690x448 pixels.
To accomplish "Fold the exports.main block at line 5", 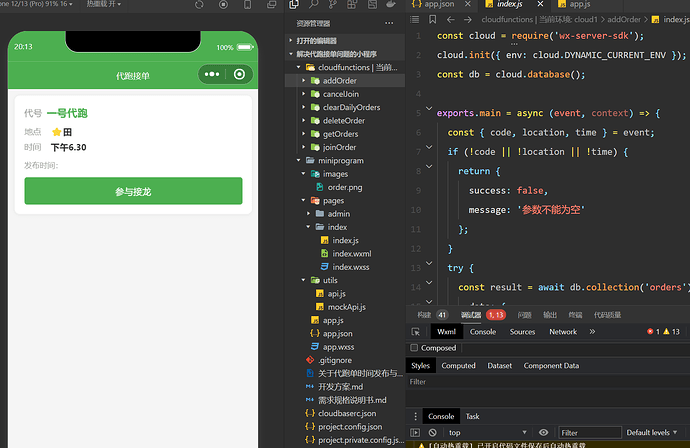I will 429,108.
